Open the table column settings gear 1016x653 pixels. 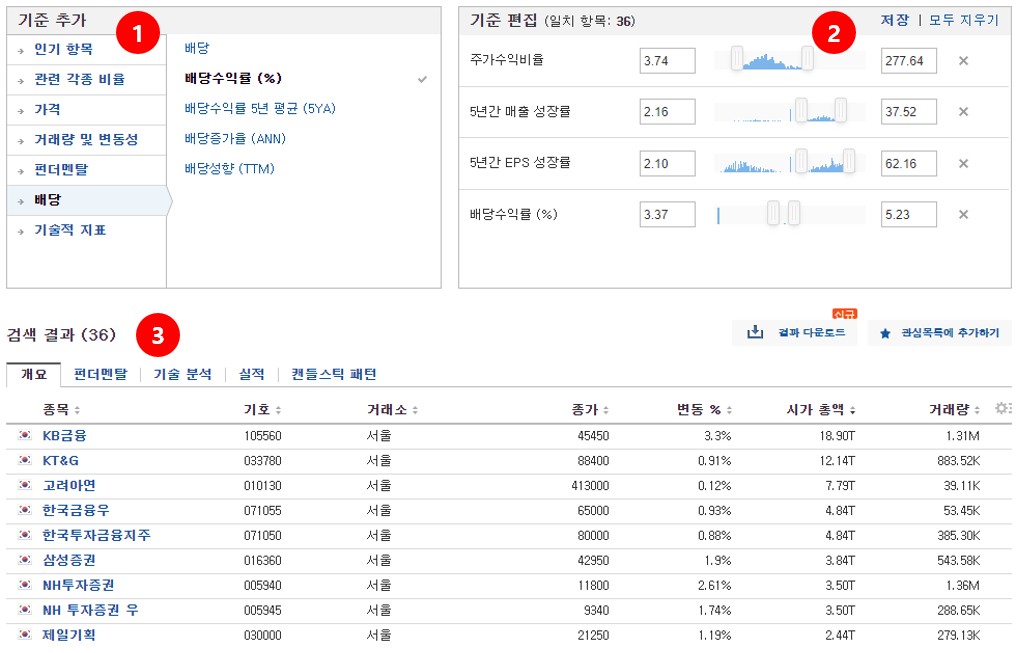[x=1002, y=408]
